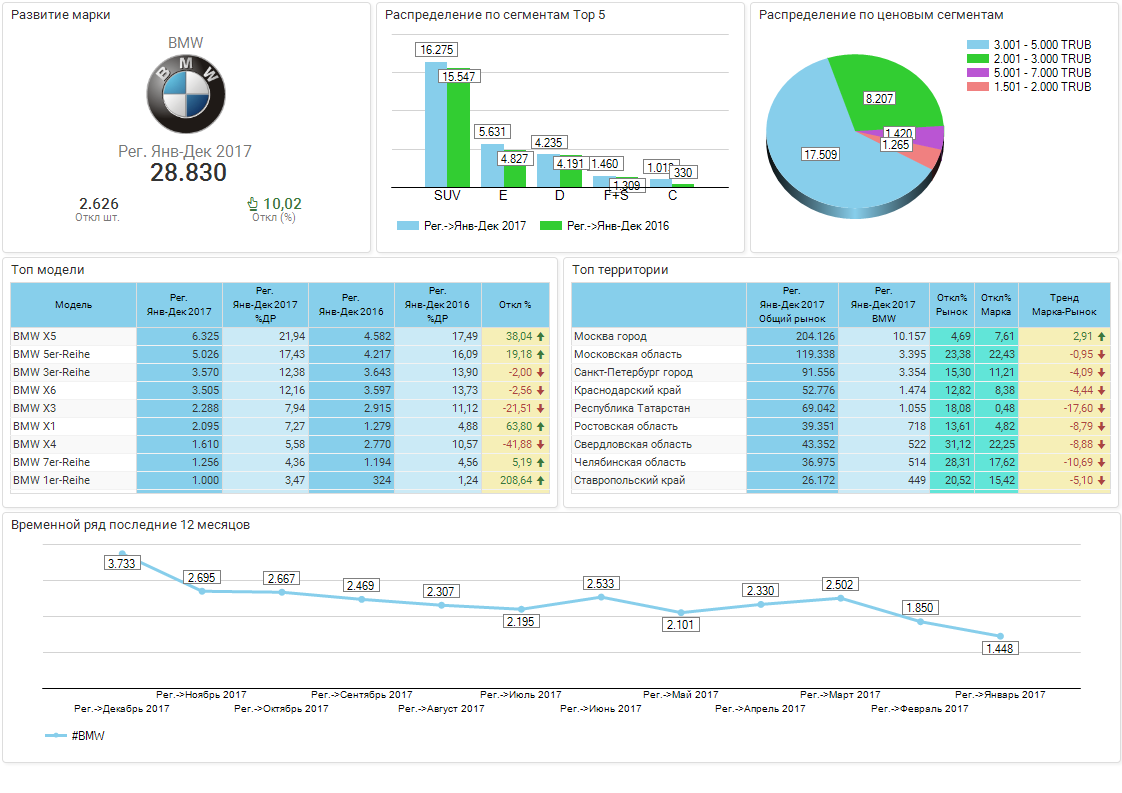1122x793 pixels.
Task: Click the BMW X1 model name
Action: pyautogui.click(x=34, y=426)
